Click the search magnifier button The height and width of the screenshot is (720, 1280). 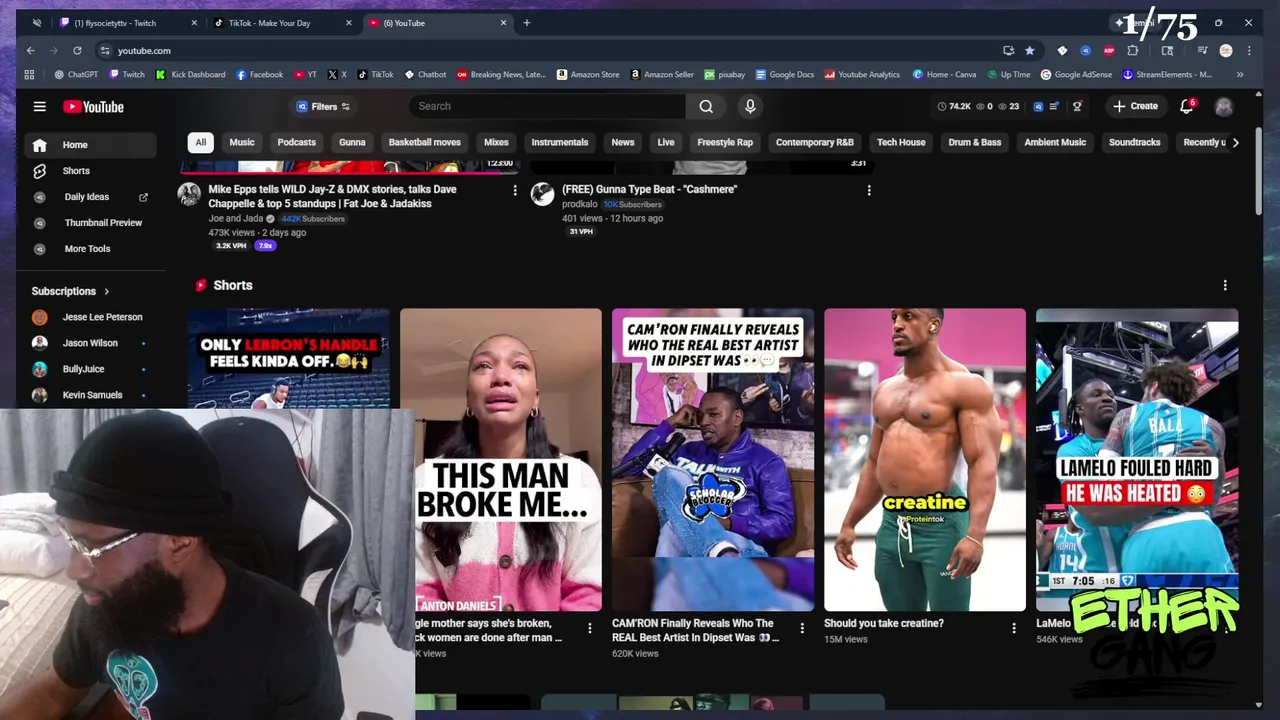pyautogui.click(x=706, y=106)
